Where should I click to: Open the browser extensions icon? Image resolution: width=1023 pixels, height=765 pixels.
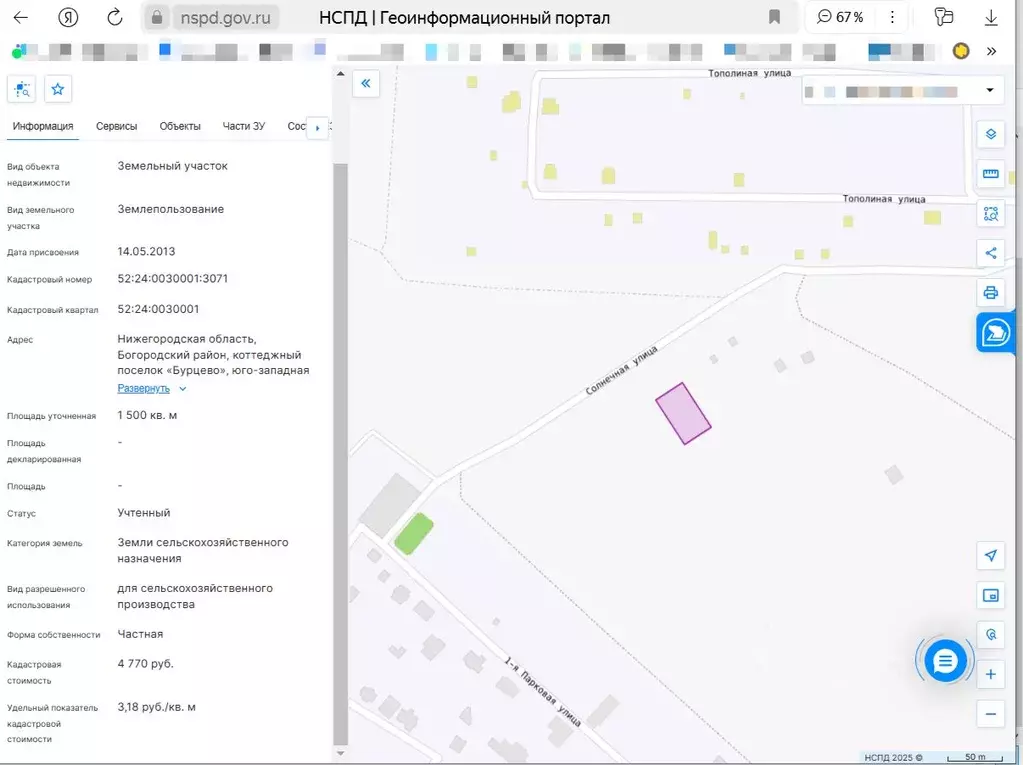pos(943,17)
